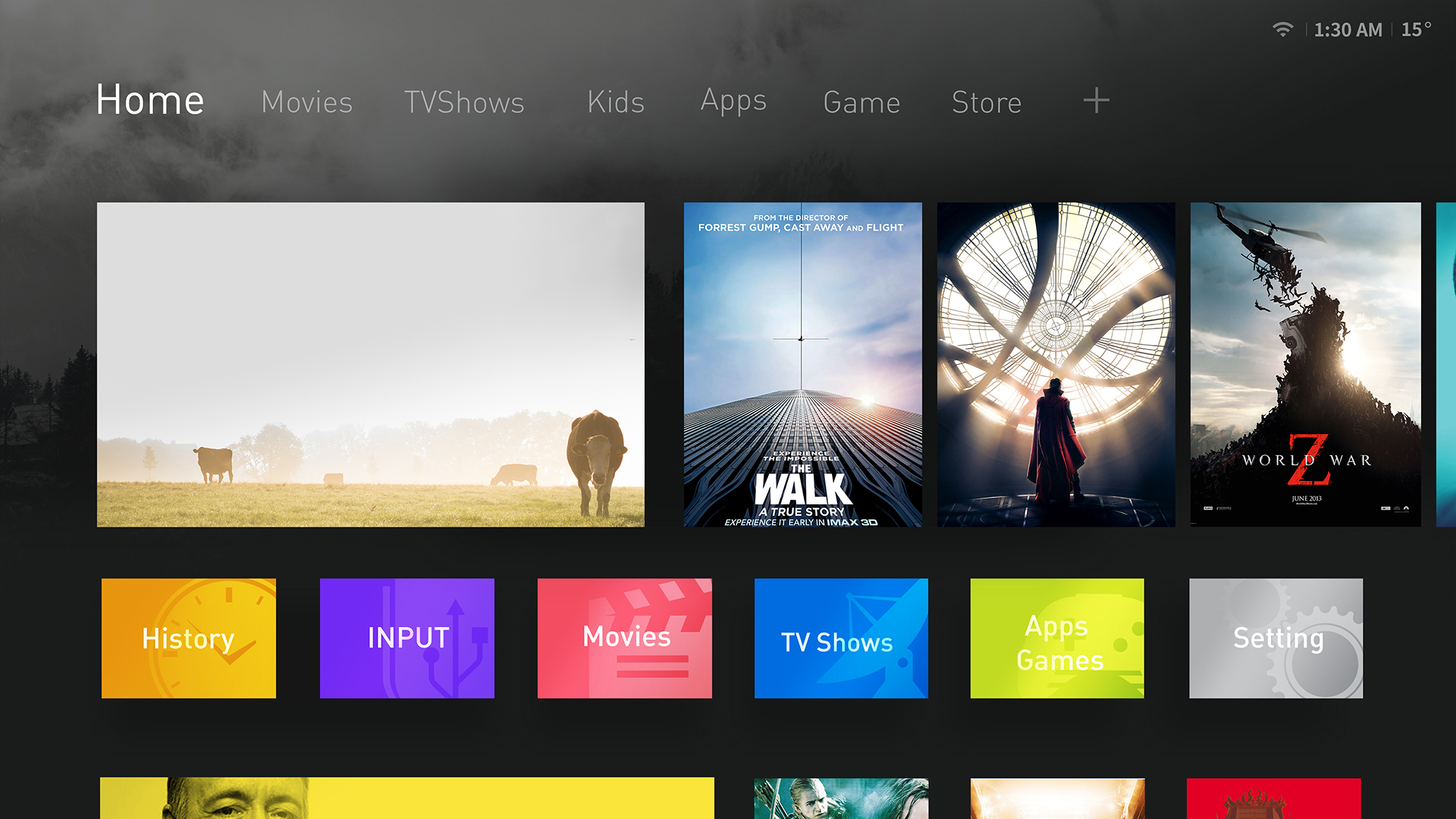Navigate to the Store tab
1456x819 pixels.
point(986,102)
